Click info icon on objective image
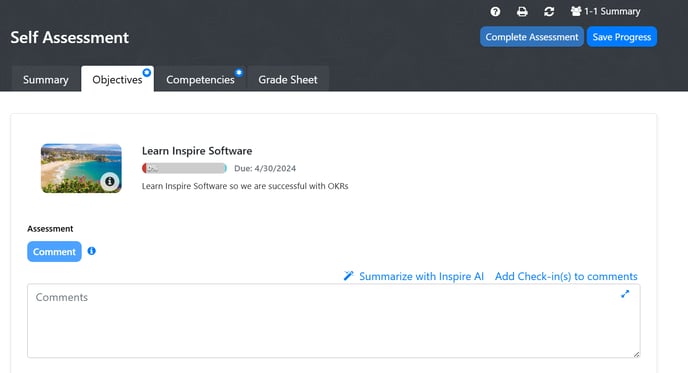Image resolution: width=688 pixels, height=373 pixels. pos(110,181)
